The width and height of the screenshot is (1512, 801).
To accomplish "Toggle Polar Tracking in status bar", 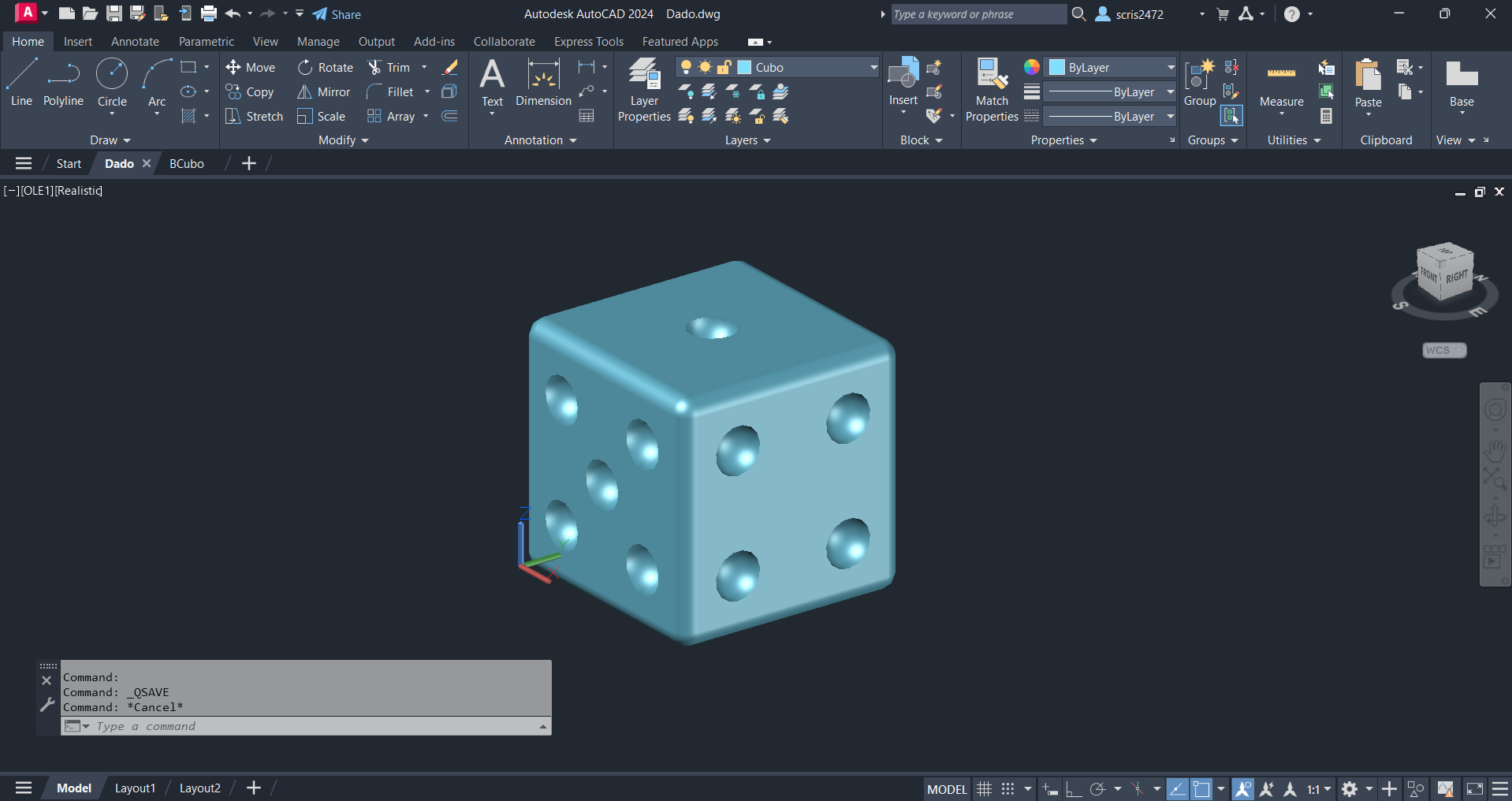I will tap(1097, 788).
